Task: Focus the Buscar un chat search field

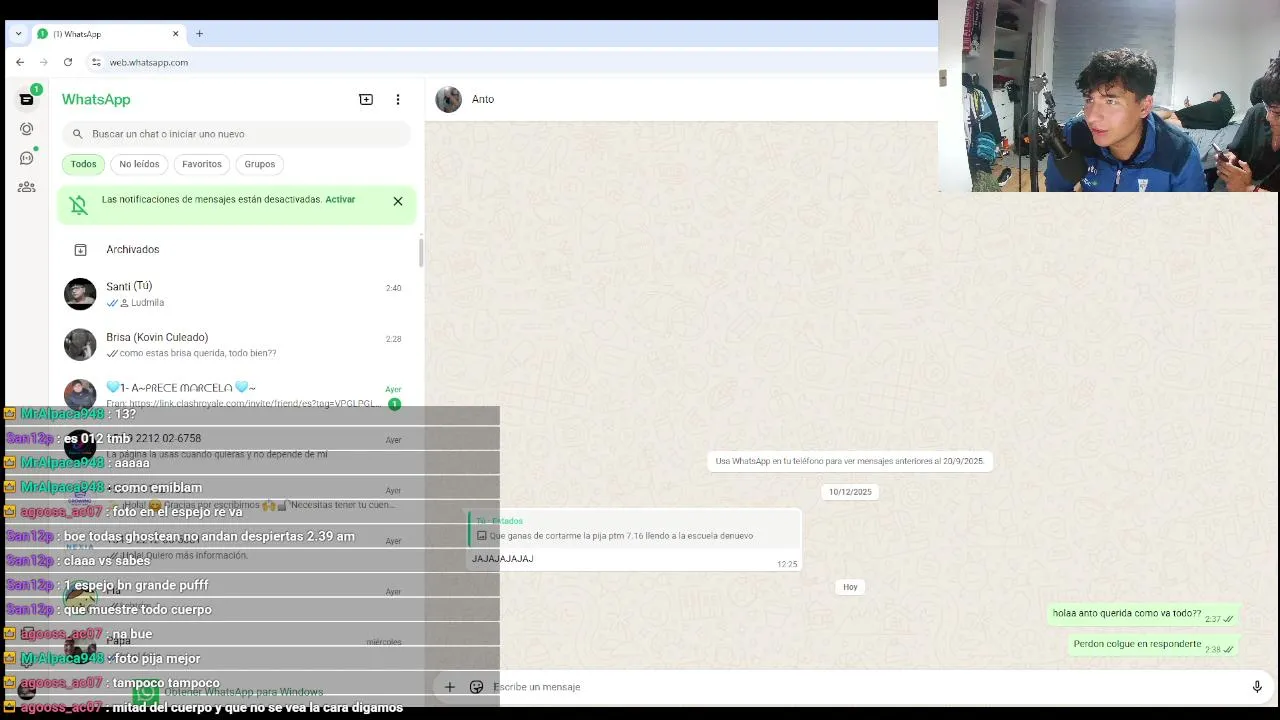Action: tap(236, 134)
